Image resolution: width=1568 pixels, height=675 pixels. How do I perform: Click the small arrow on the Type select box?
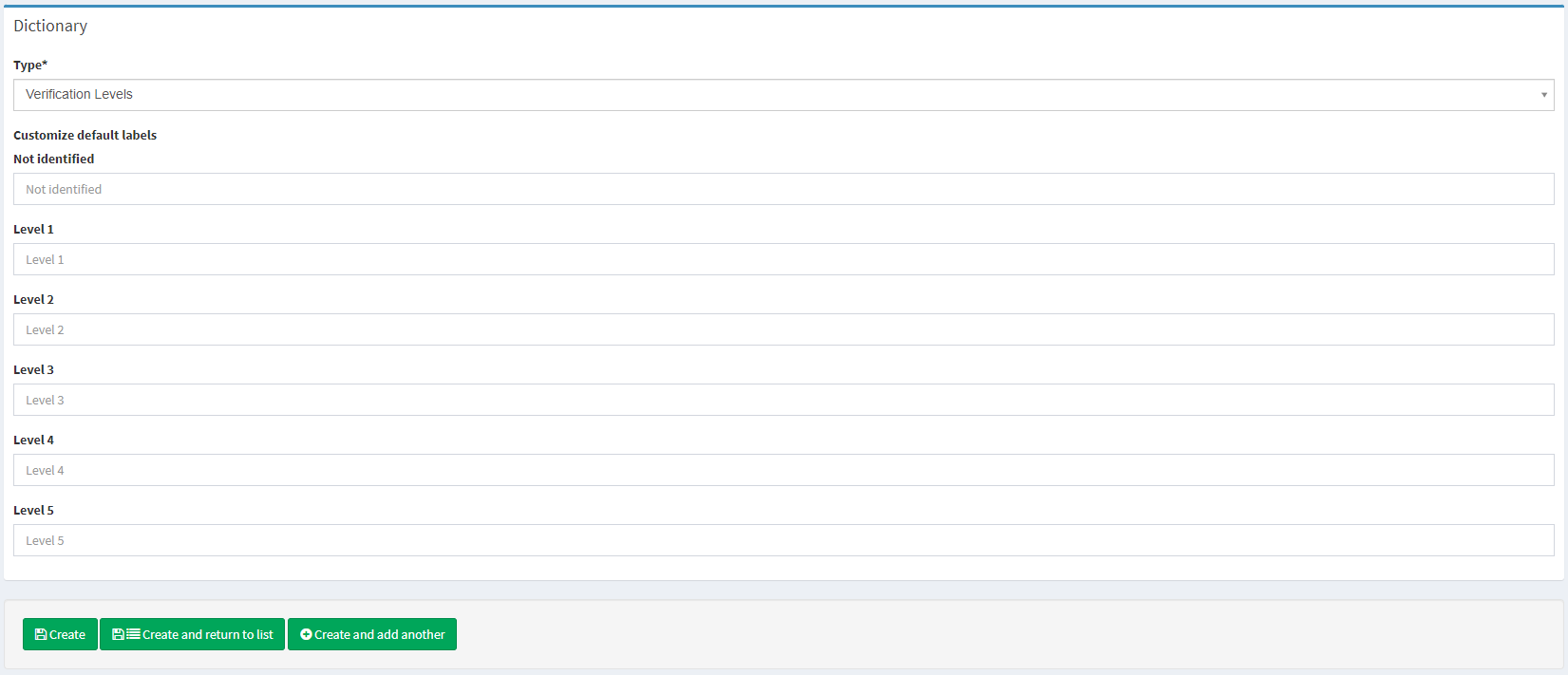(1543, 95)
